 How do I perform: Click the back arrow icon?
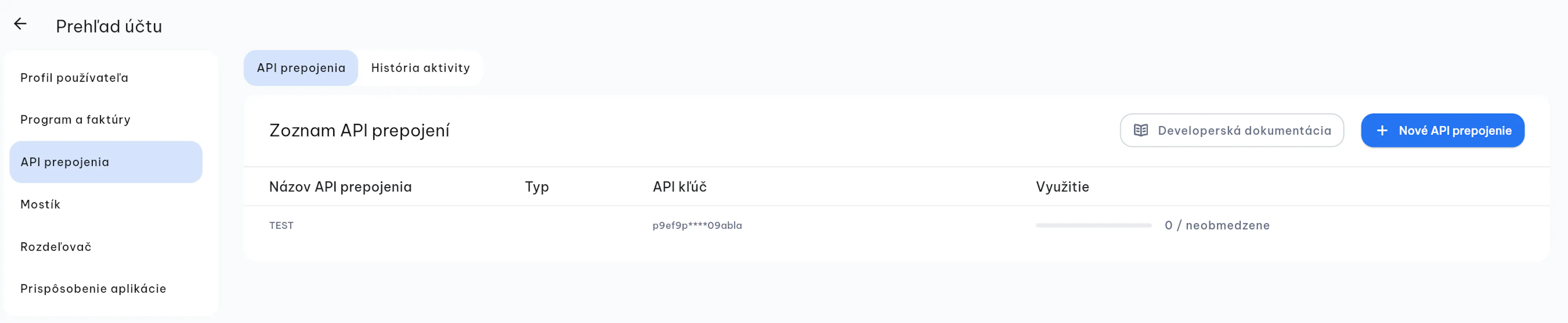point(20,25)
